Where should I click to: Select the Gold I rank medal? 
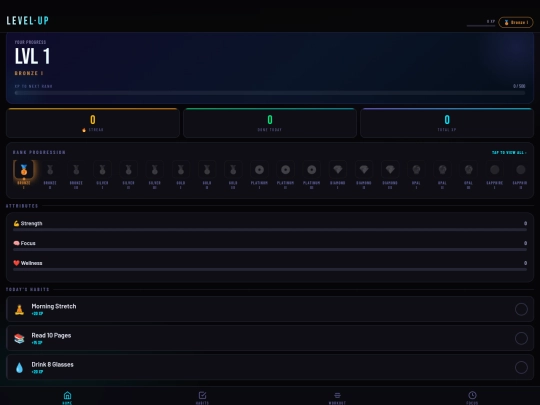[181, 169]
